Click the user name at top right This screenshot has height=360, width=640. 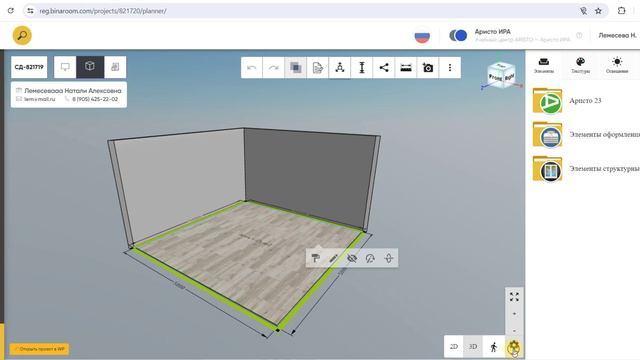[x=617, y=36]
